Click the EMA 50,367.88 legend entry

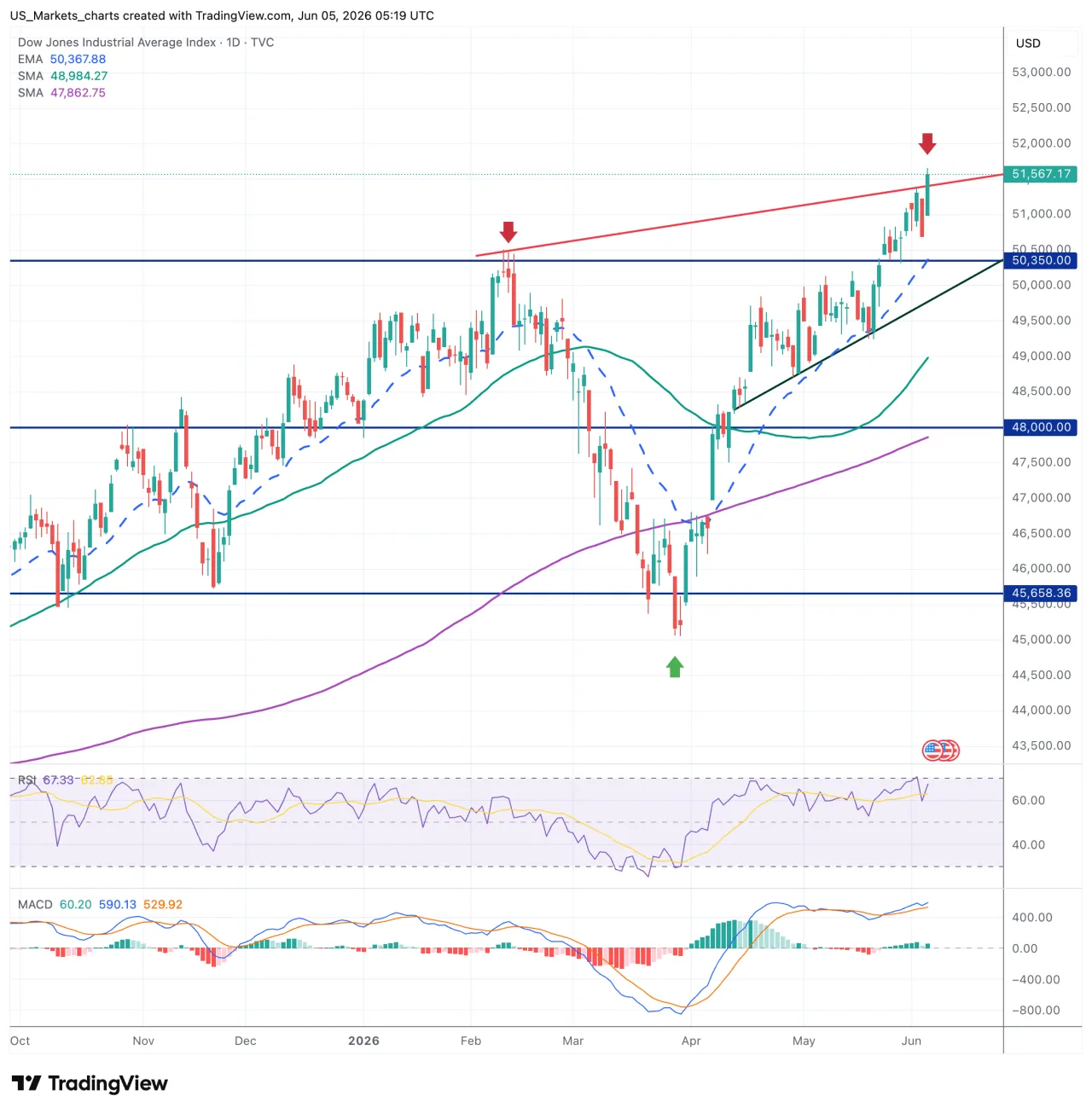[62, 60]
